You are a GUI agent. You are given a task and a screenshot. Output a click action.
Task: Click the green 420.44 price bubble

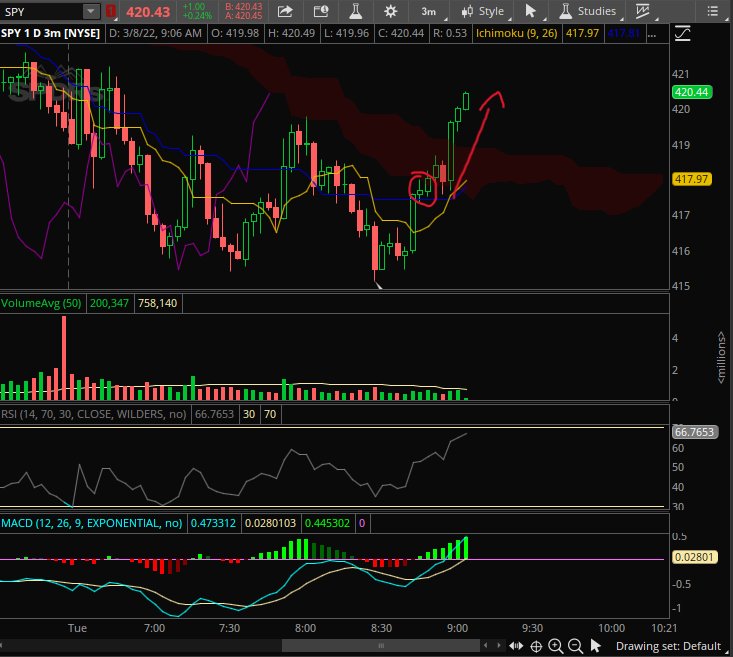(691, 92)
